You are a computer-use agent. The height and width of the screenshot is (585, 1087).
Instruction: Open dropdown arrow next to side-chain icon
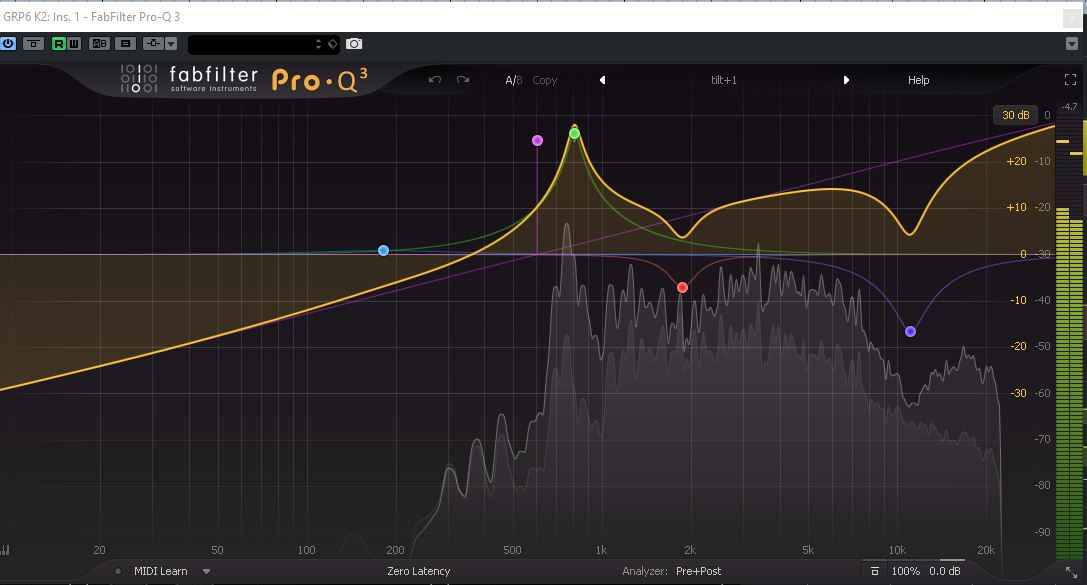(x=171, y=44)
